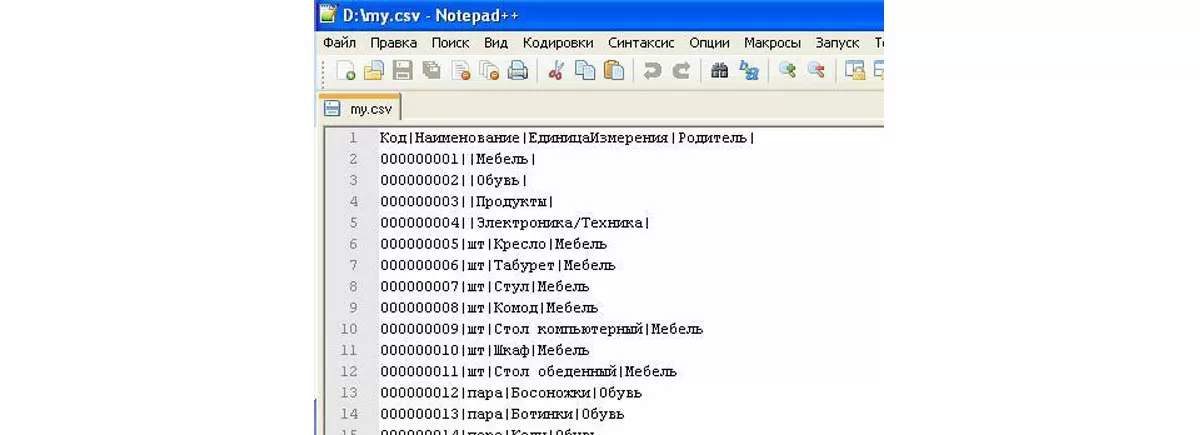Viewport: 1200px width, 435px height.
Task: Open the Вид menu
Action: 496,43
